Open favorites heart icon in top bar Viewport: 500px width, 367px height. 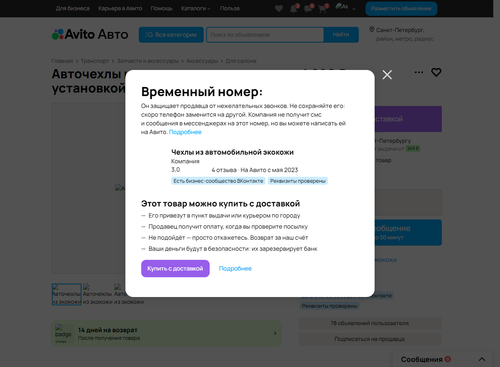pos(279,9)
